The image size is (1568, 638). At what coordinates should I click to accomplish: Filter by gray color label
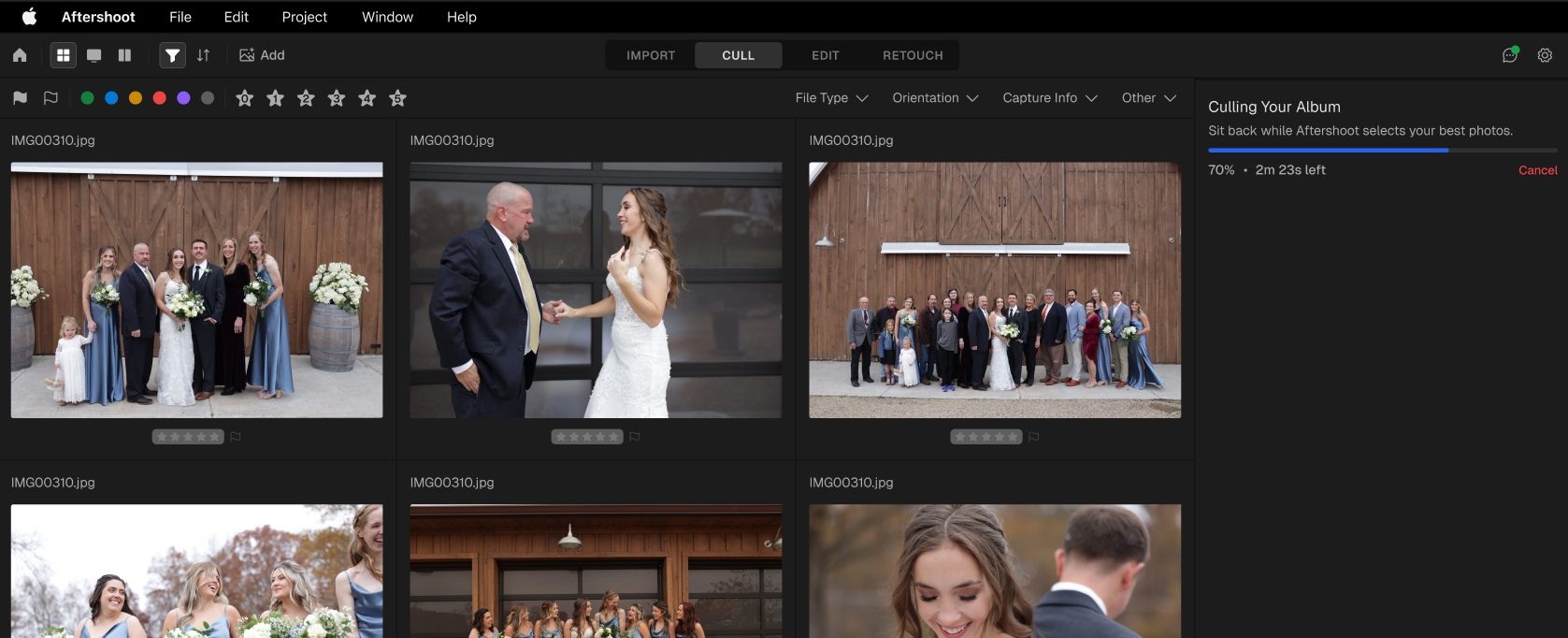coord(208,98)
